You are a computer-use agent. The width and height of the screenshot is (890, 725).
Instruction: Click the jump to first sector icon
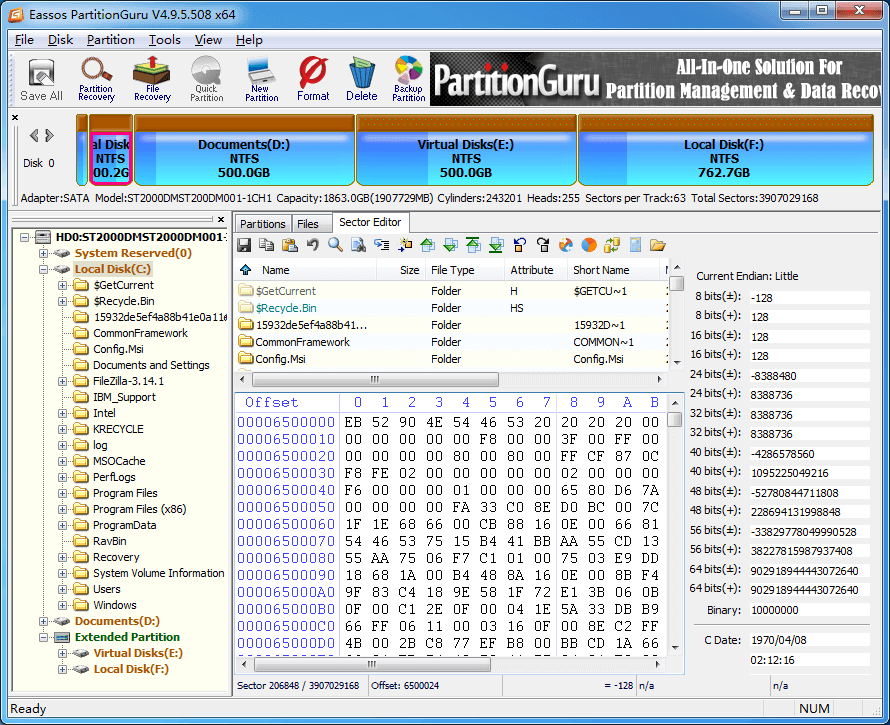pyautogui.click(x=473, y=245)
